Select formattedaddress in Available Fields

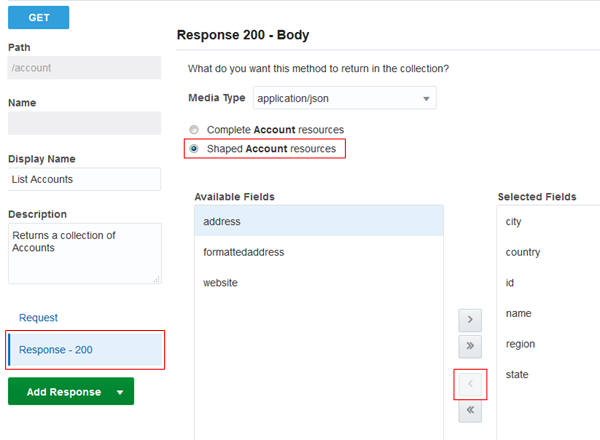(318, 252)
